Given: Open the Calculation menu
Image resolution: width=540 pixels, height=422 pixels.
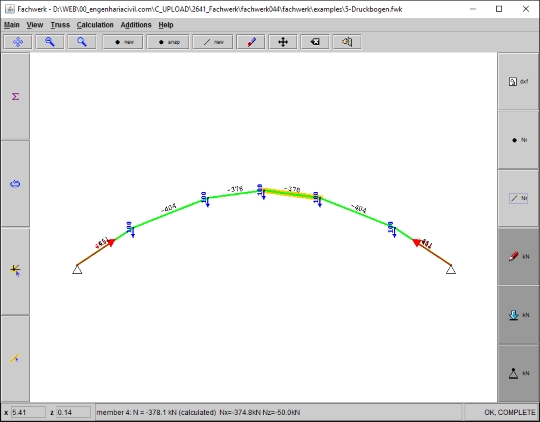Looking at the screenshot, I should [x=95, y=25].
